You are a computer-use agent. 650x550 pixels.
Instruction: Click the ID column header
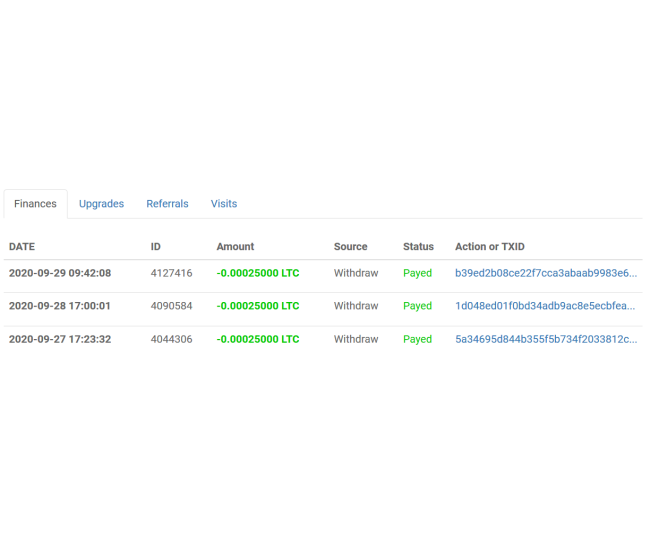pyautogui.click(x=156, y=246)
